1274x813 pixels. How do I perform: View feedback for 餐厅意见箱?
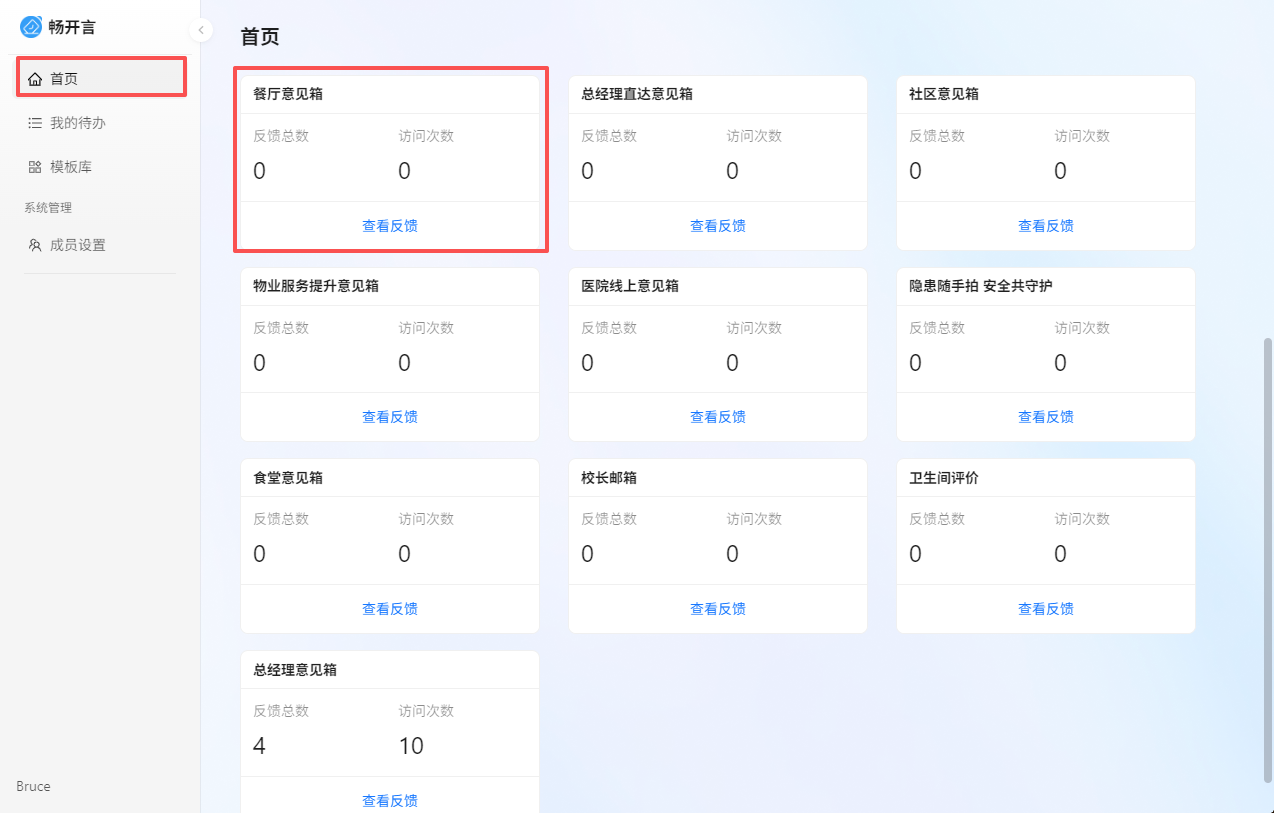point(390,226)
